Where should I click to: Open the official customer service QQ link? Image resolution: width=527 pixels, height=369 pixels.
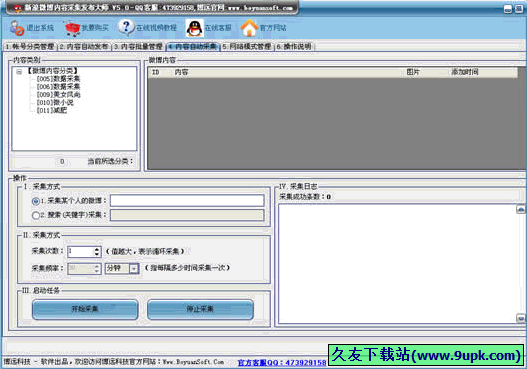coord(282,363)
